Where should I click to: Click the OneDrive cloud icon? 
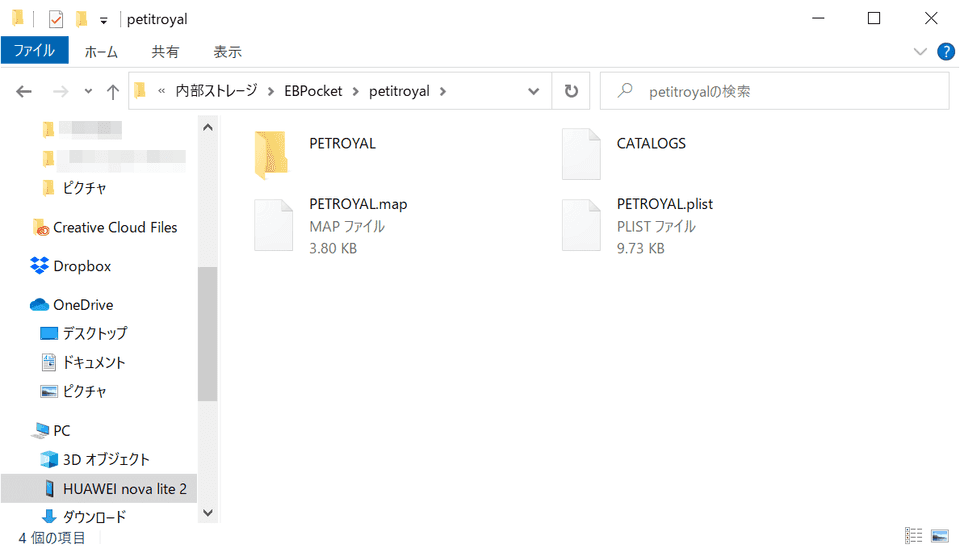click(x=39, y=305)
